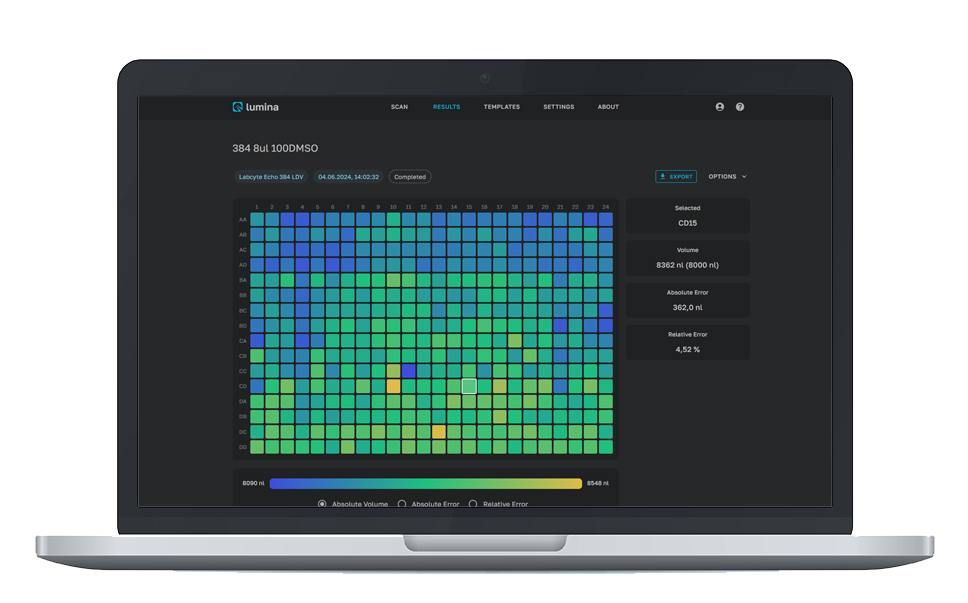The height and width of the screenshot is (603, 968).
Task: Click the help question mark icon
Action: click(x=740, y=107)
